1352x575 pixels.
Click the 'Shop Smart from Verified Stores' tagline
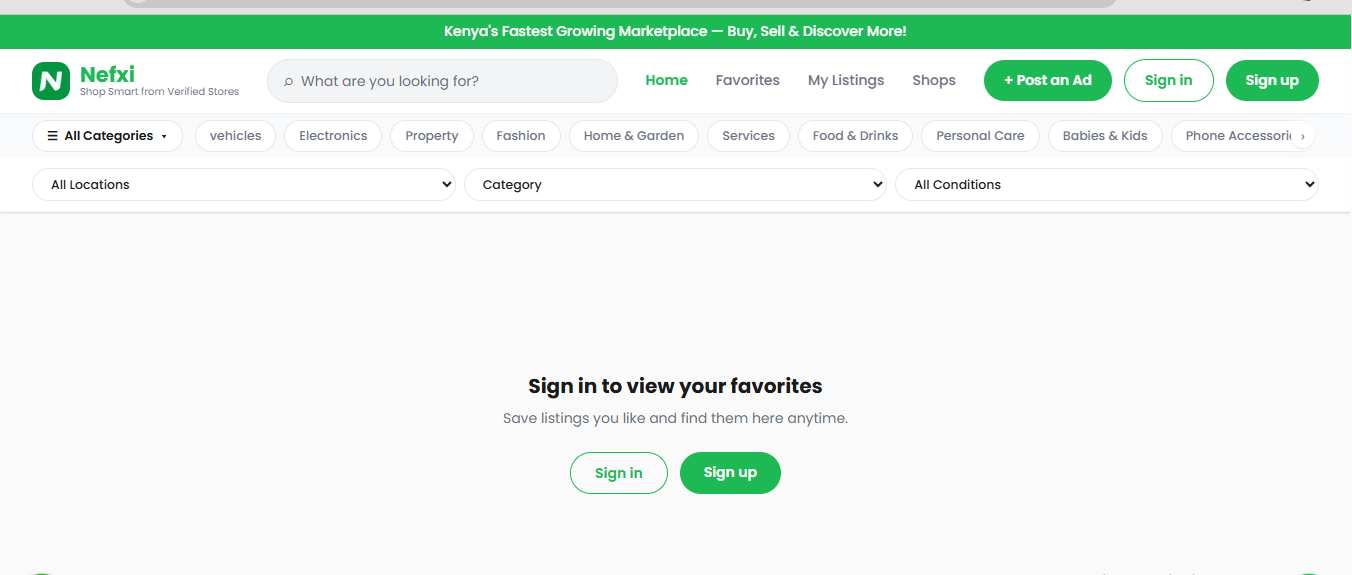click(x=160, y=92)
